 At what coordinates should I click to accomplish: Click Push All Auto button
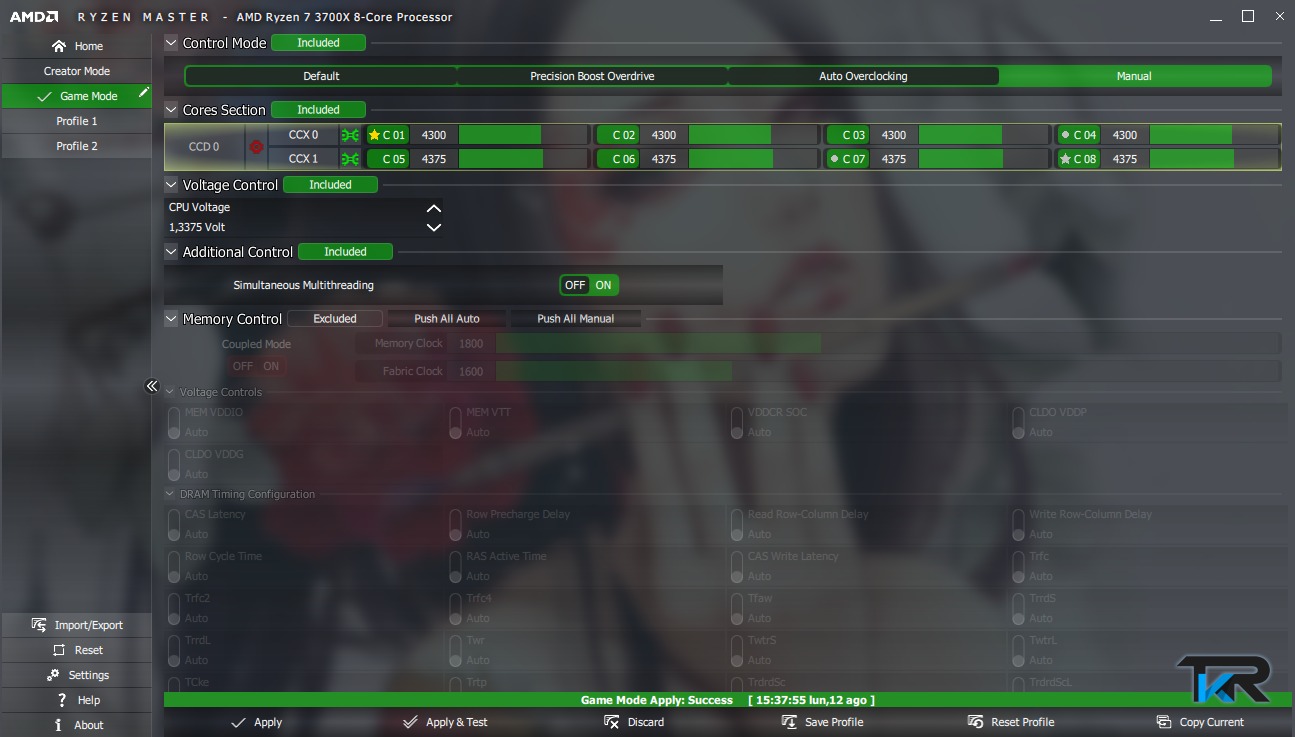447,319
